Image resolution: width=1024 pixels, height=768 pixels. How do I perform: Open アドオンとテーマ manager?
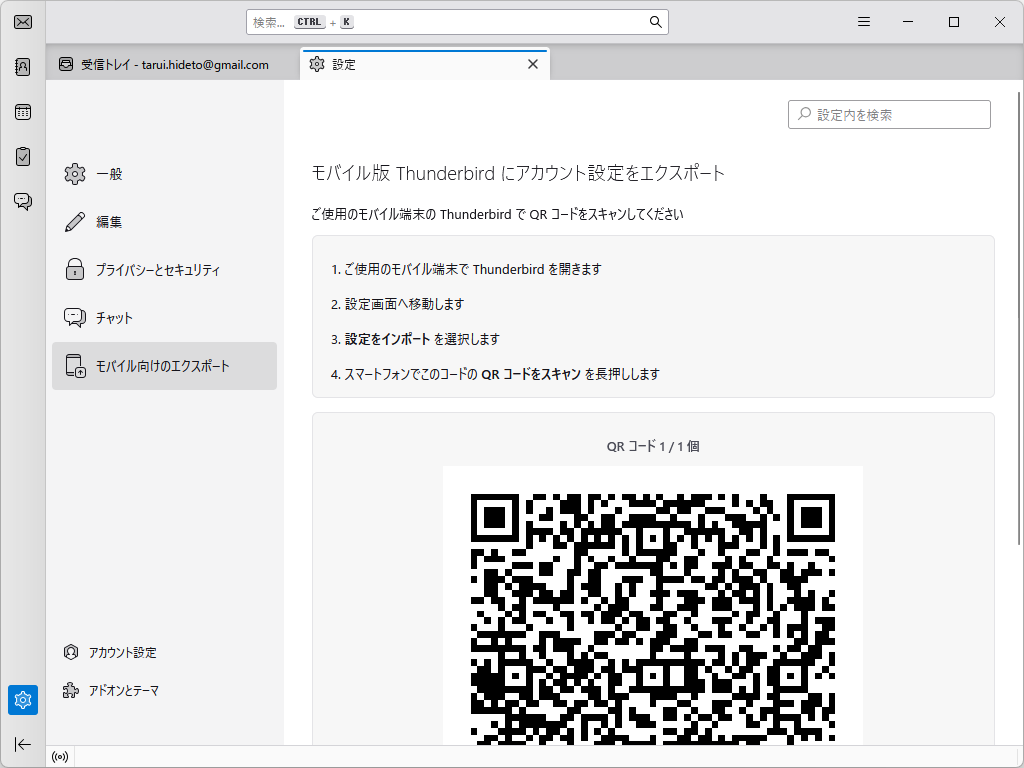pyautogui.click(x=126, y=690)
